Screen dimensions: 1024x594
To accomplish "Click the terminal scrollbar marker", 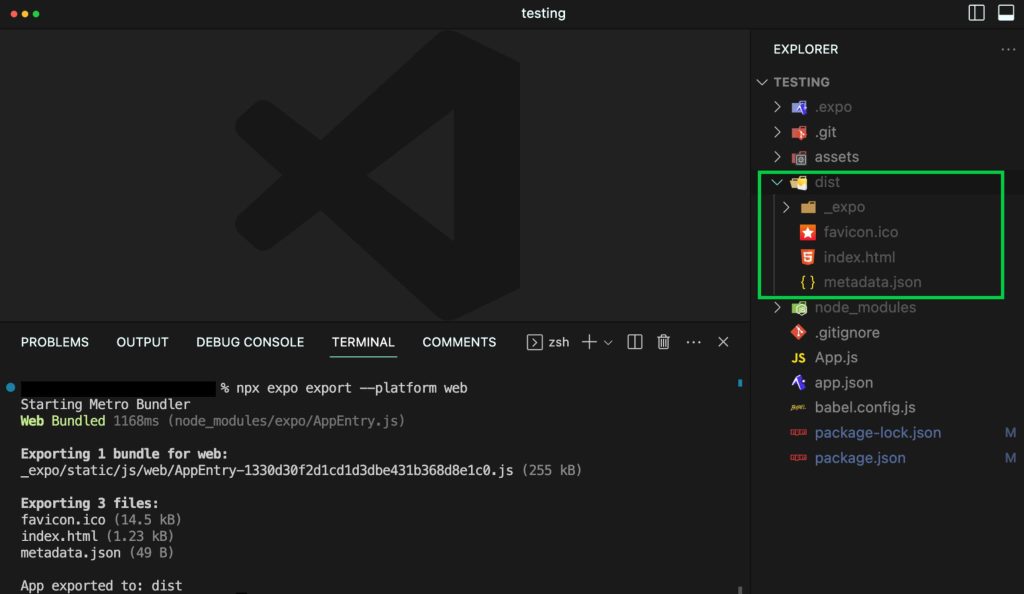I will [740, 383].
